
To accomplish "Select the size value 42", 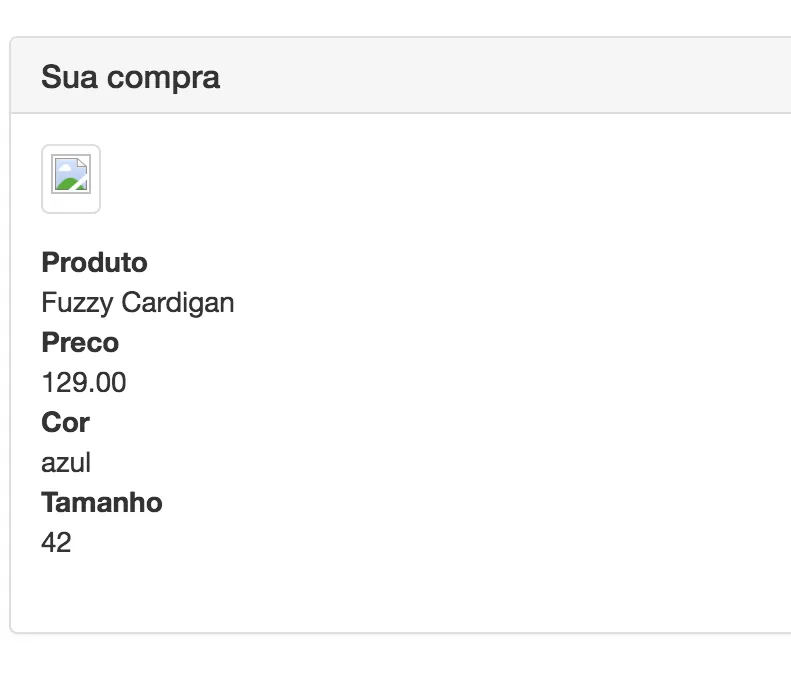I will coord(56,542).
